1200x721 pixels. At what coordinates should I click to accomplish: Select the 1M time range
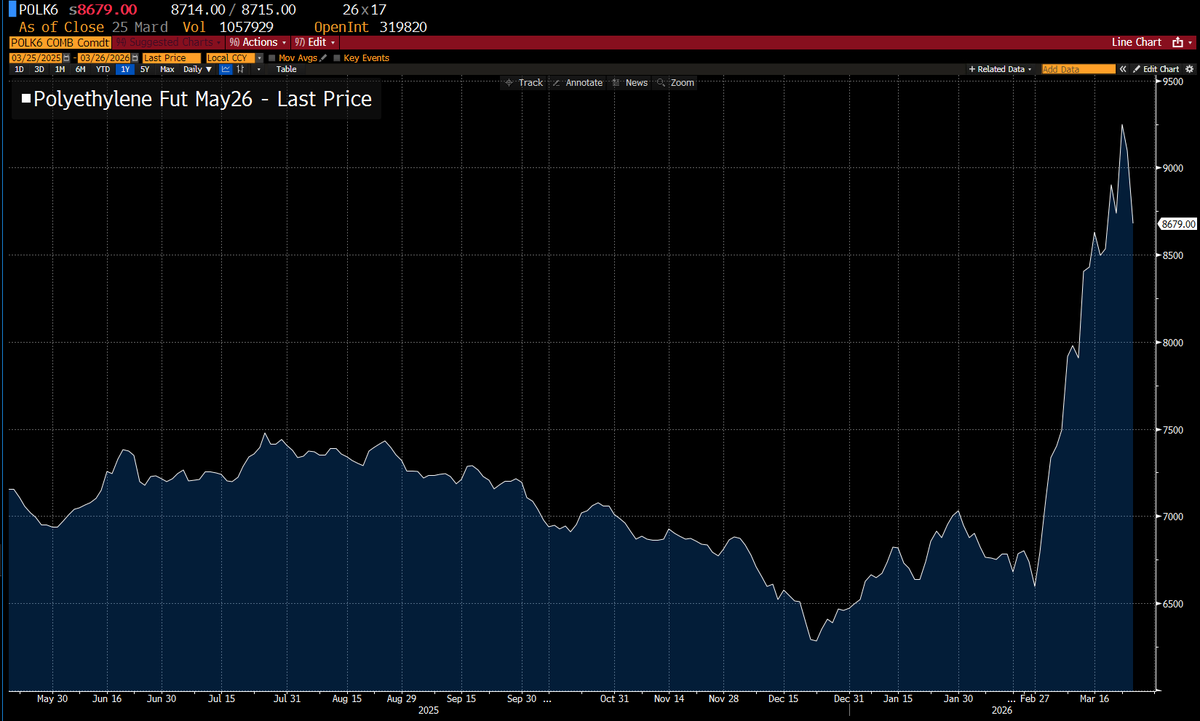pos(60,69)
